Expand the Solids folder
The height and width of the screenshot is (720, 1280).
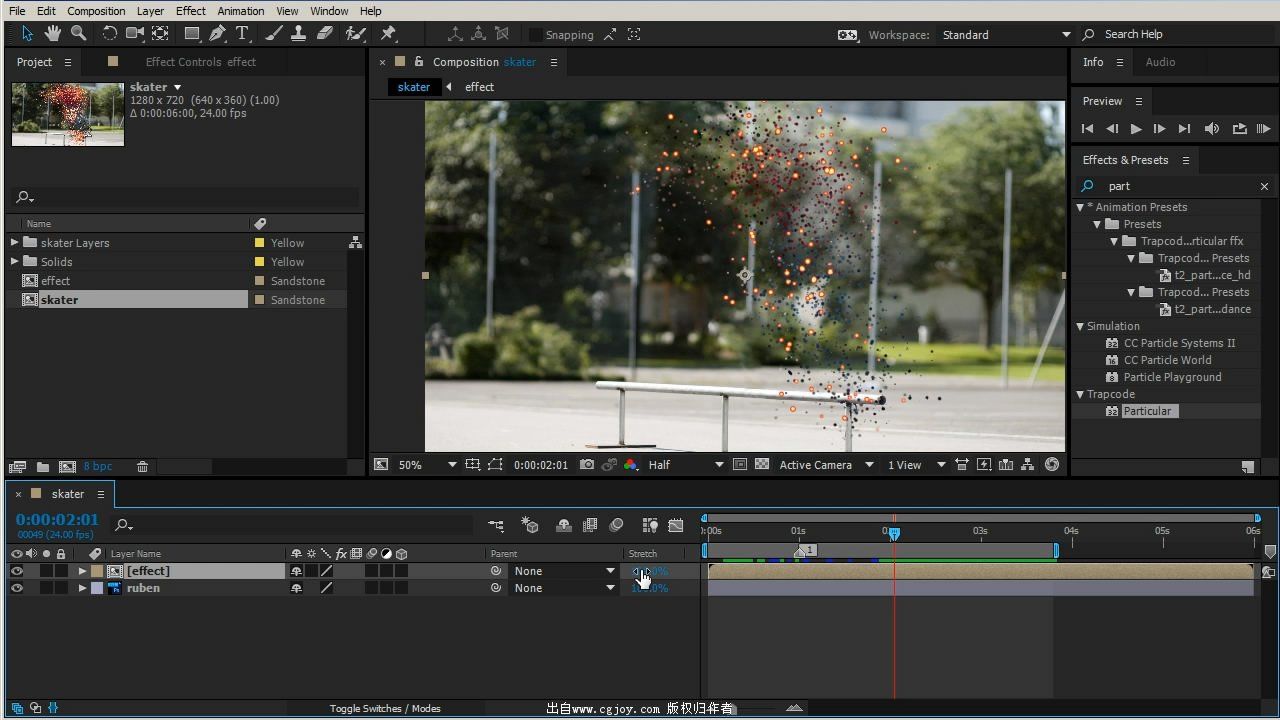tap(14, 261)
